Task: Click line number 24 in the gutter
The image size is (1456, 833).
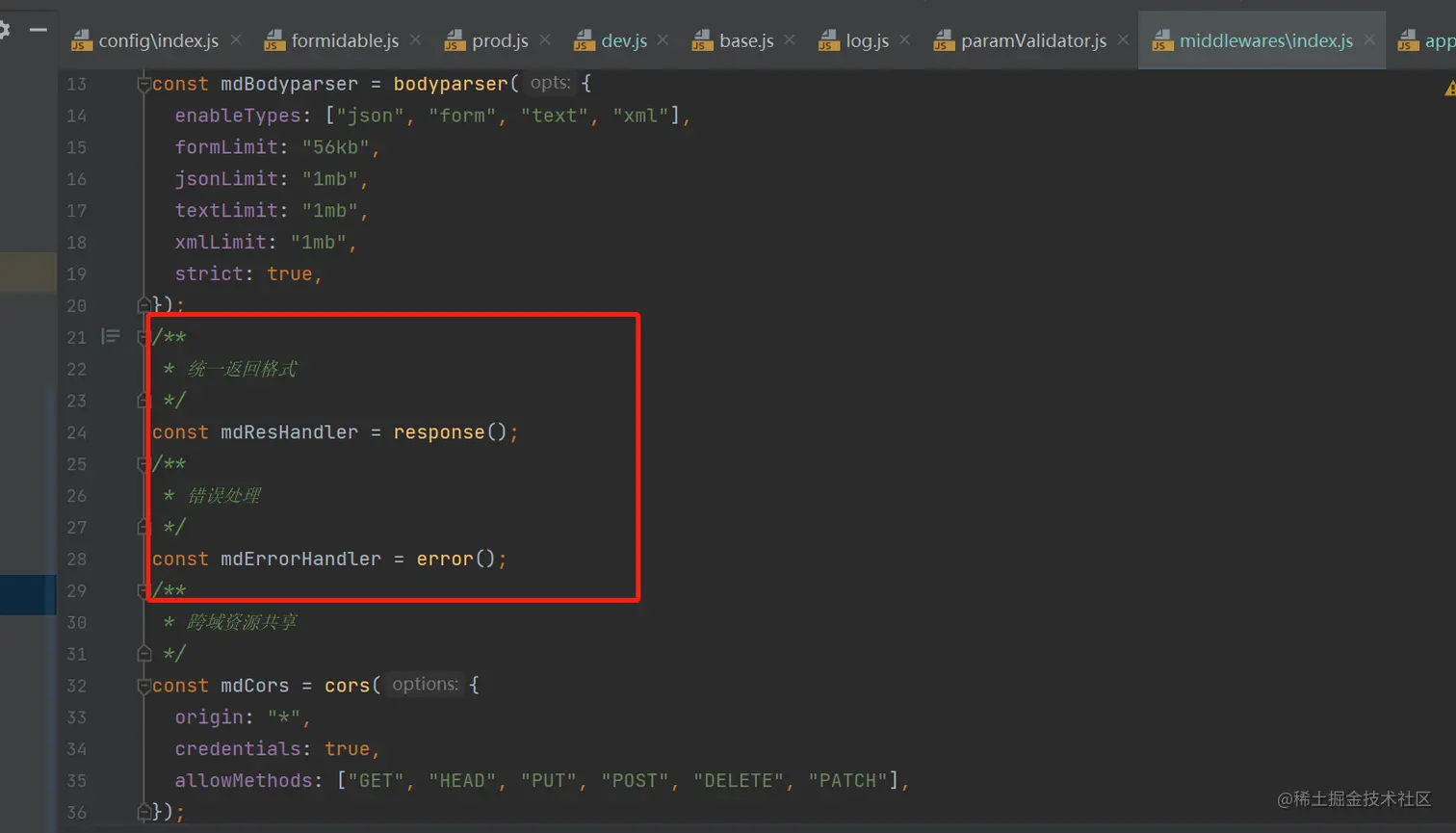Action: point(77,432)
